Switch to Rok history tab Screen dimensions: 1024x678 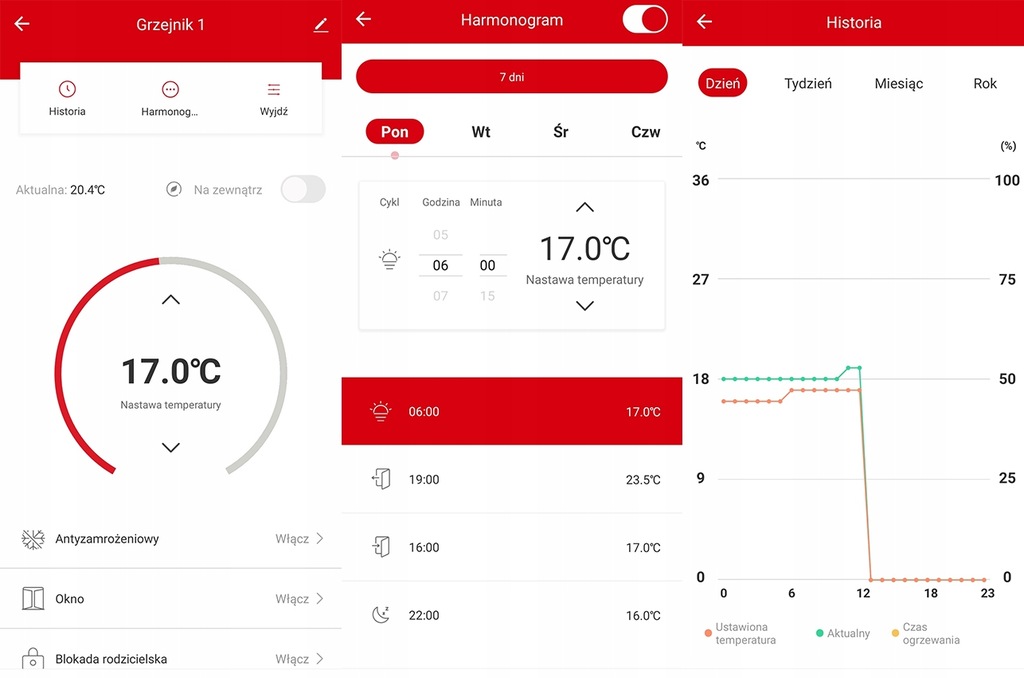985,84
